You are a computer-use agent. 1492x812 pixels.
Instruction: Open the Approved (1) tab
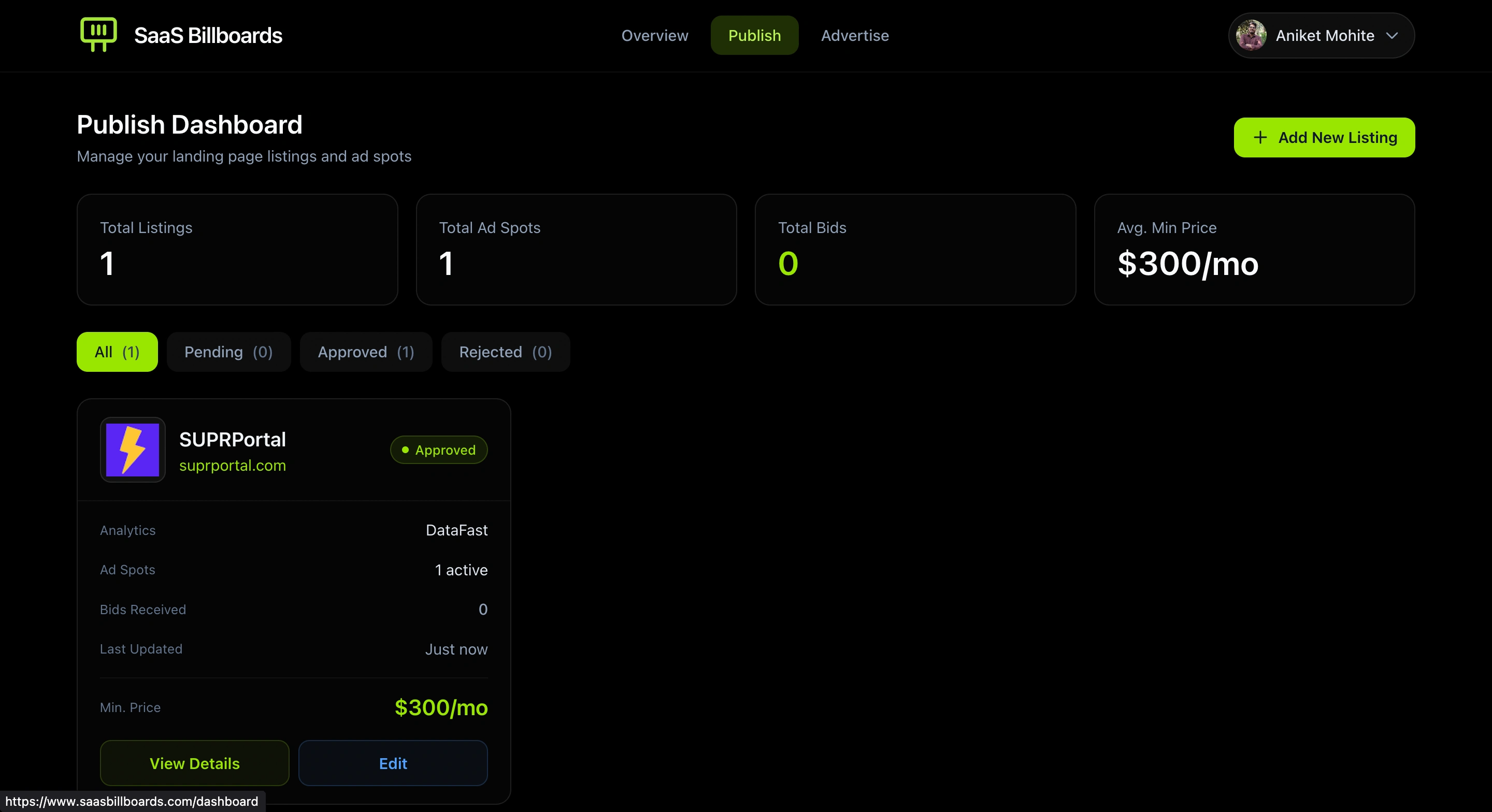coord(365,352)
